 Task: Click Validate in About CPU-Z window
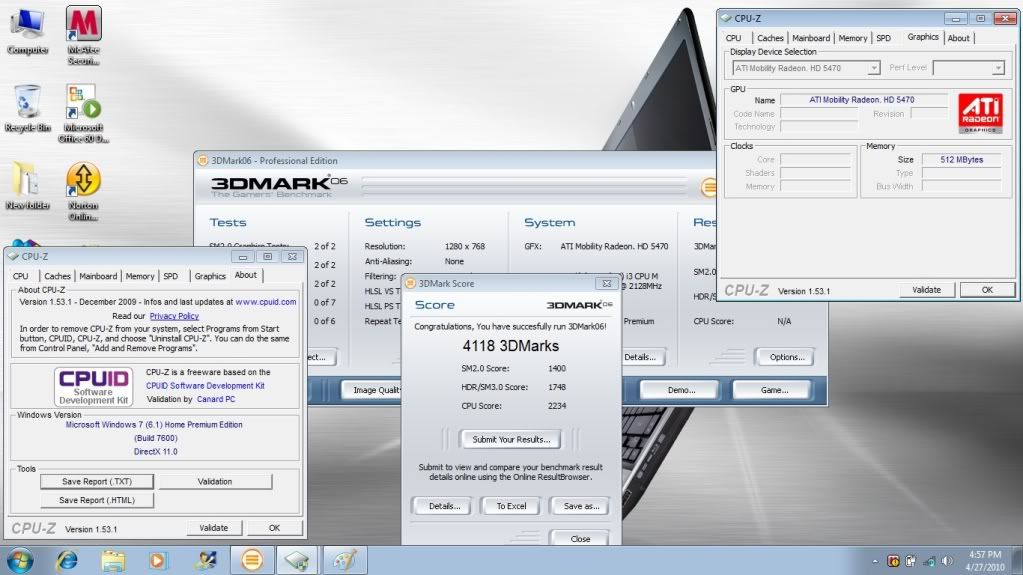point(213,527)
